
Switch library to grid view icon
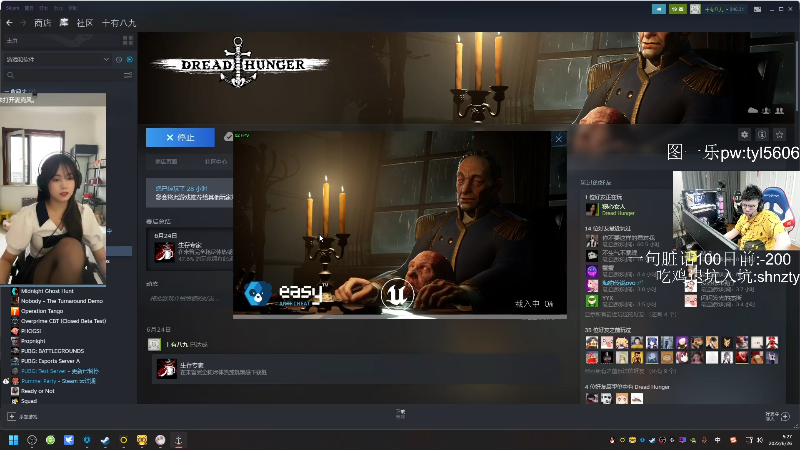pyautogui.click(x=128, y=40)
